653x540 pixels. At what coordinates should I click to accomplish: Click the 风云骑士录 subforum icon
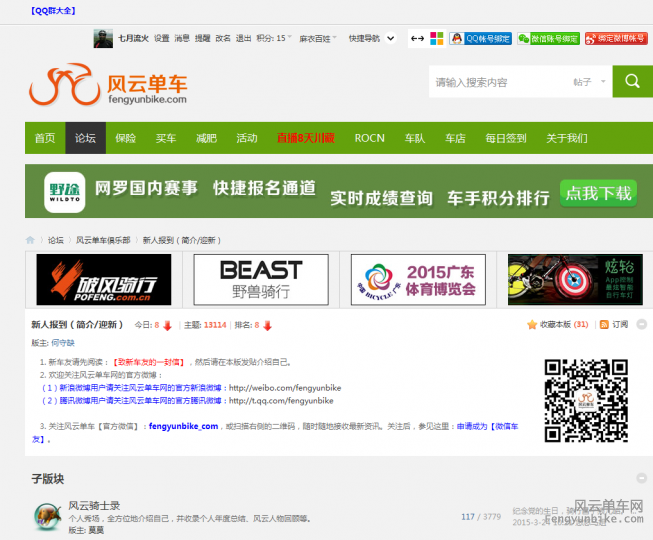click(45, 516)
